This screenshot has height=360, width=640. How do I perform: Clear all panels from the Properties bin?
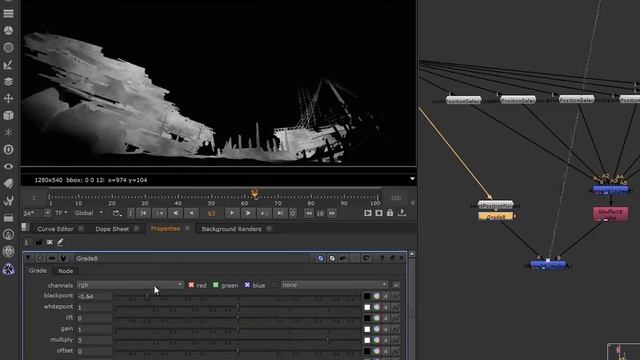pos(49,242)
